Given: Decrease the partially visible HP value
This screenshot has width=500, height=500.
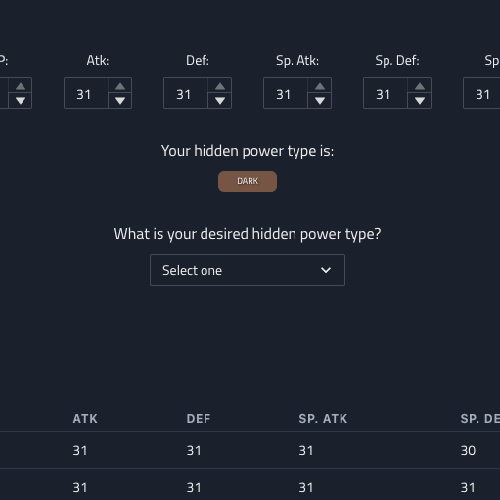Looking at the screenshot, I should tap(20, 101).
